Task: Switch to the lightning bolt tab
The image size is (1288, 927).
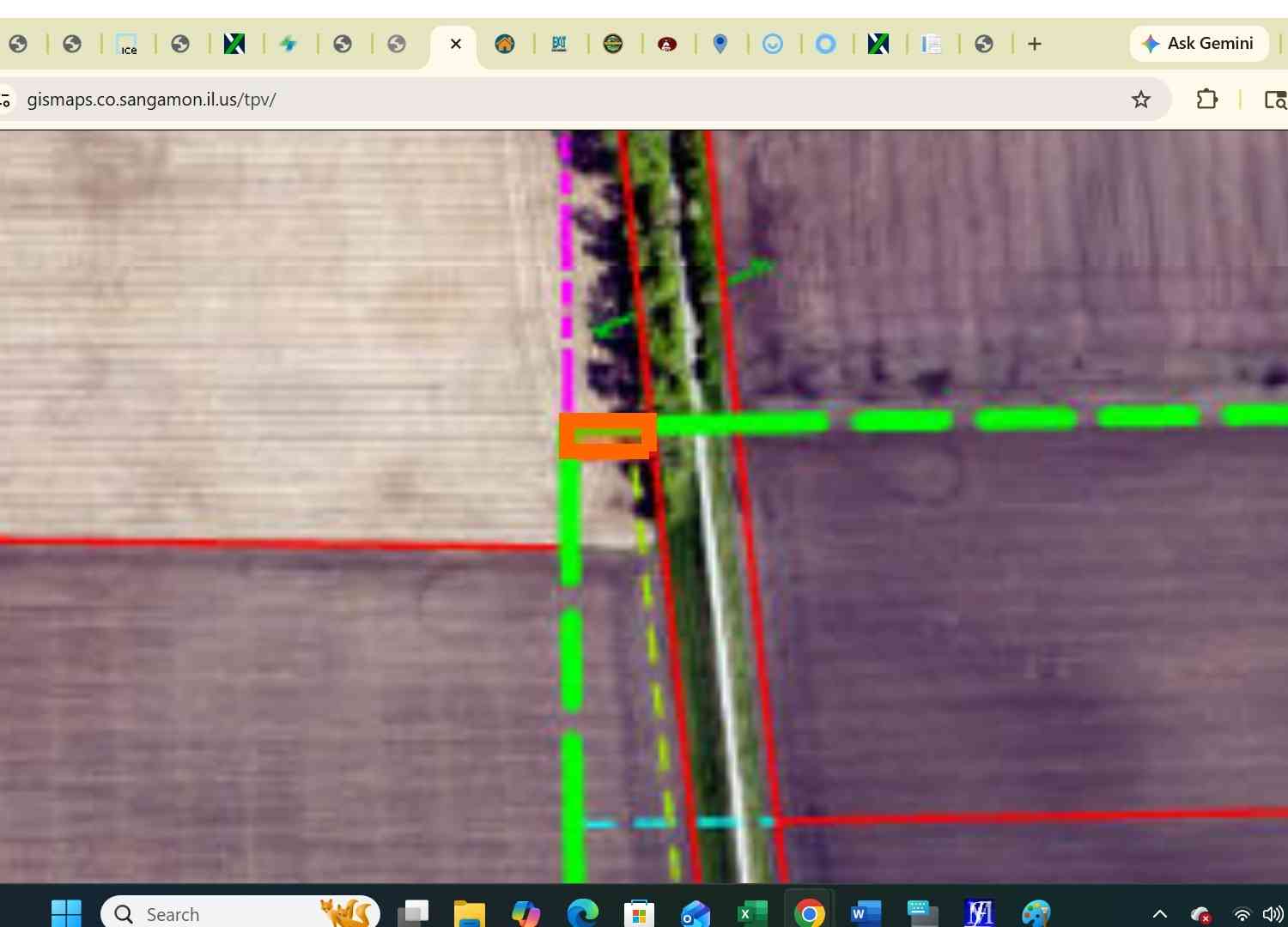Action: click(289, 44)
